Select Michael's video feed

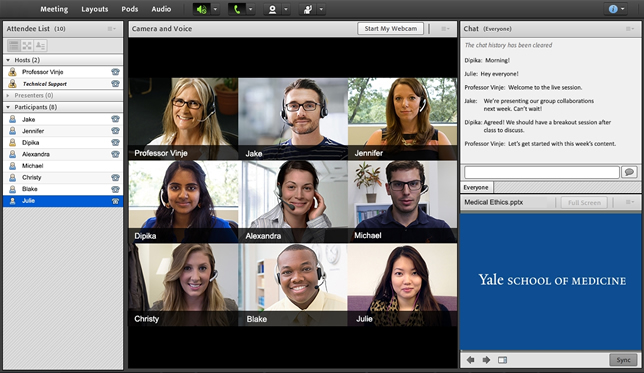coord(402,201)
